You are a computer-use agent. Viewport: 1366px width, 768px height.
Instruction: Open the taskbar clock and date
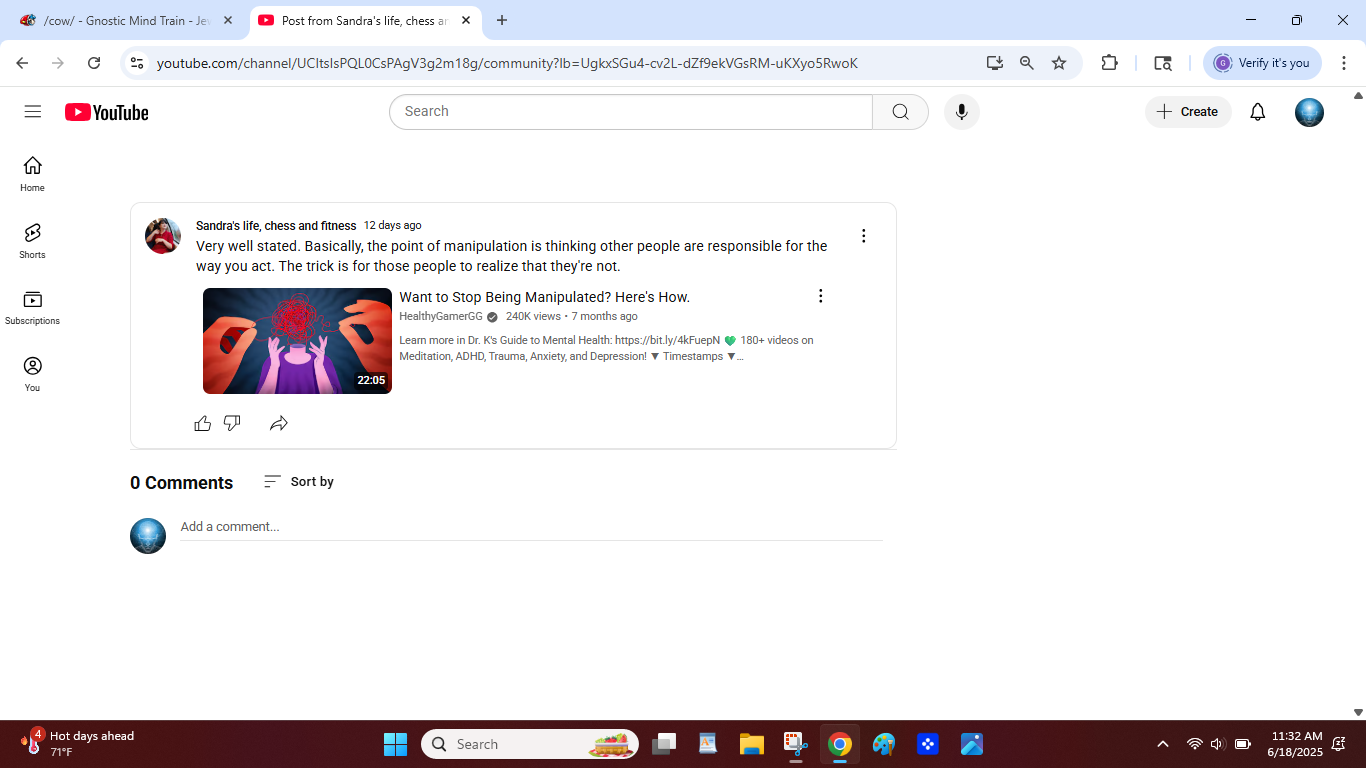point(1296,744)
